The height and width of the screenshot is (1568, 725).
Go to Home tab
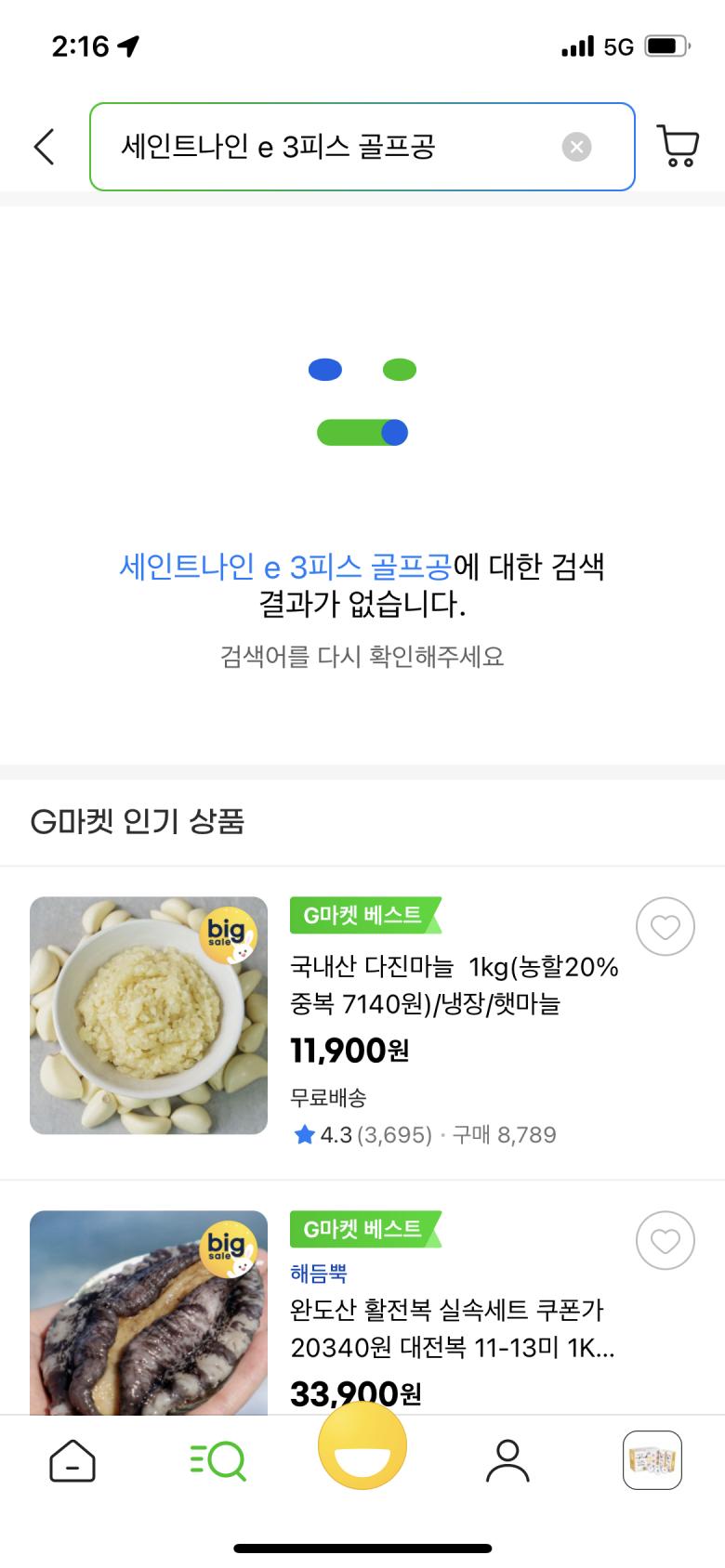click(x=72, y=1461)
